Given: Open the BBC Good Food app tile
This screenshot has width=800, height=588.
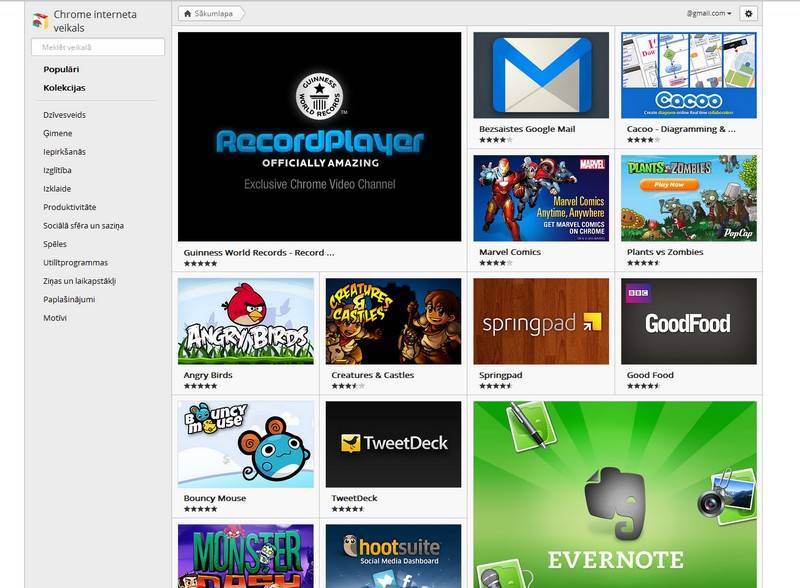Looking at the screenshot, I should pos(688,321).
